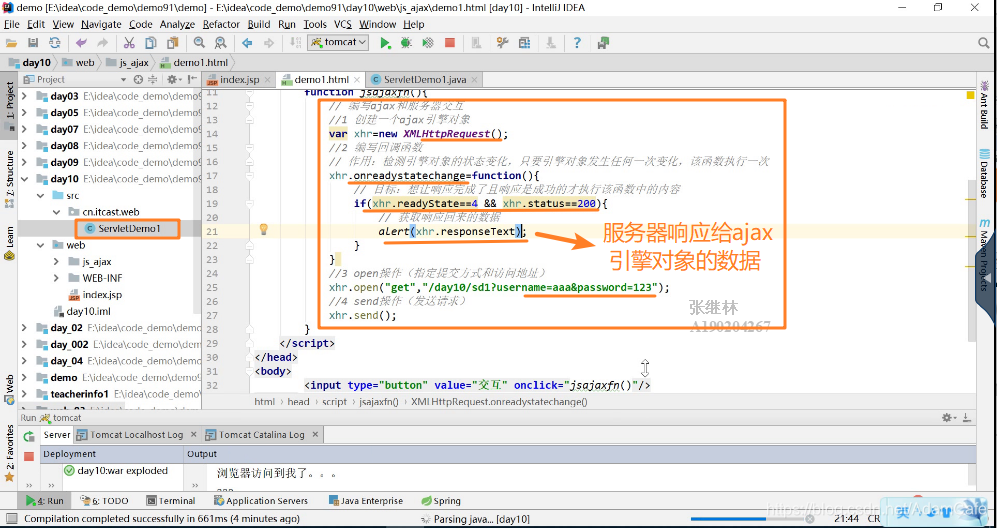Click the Run with Coverage icon
Image resolution: width=997 pixels, height=528 pixels.
click(428, 43)
